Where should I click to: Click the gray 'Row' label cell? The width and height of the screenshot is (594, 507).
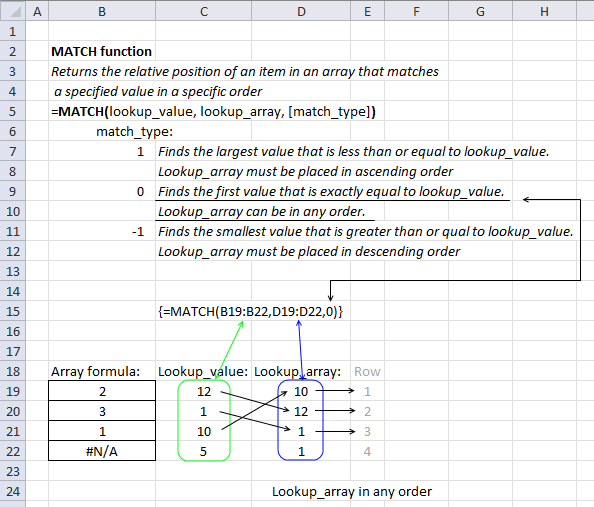(x=367, y=371)
